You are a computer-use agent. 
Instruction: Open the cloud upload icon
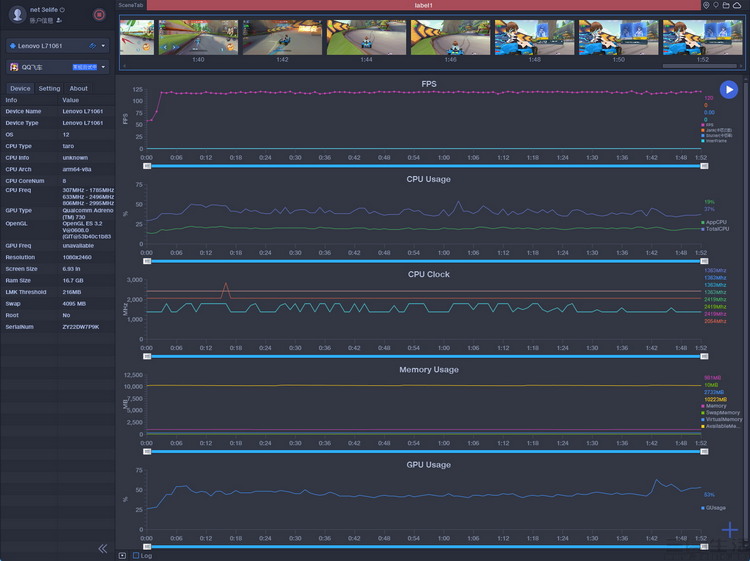[737, 5]
